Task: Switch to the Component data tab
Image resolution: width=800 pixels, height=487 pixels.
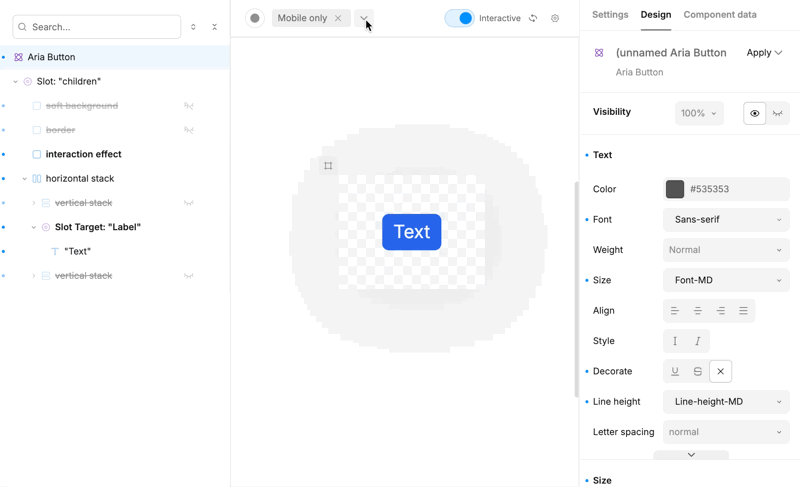Action: click(x=719, y=15)
